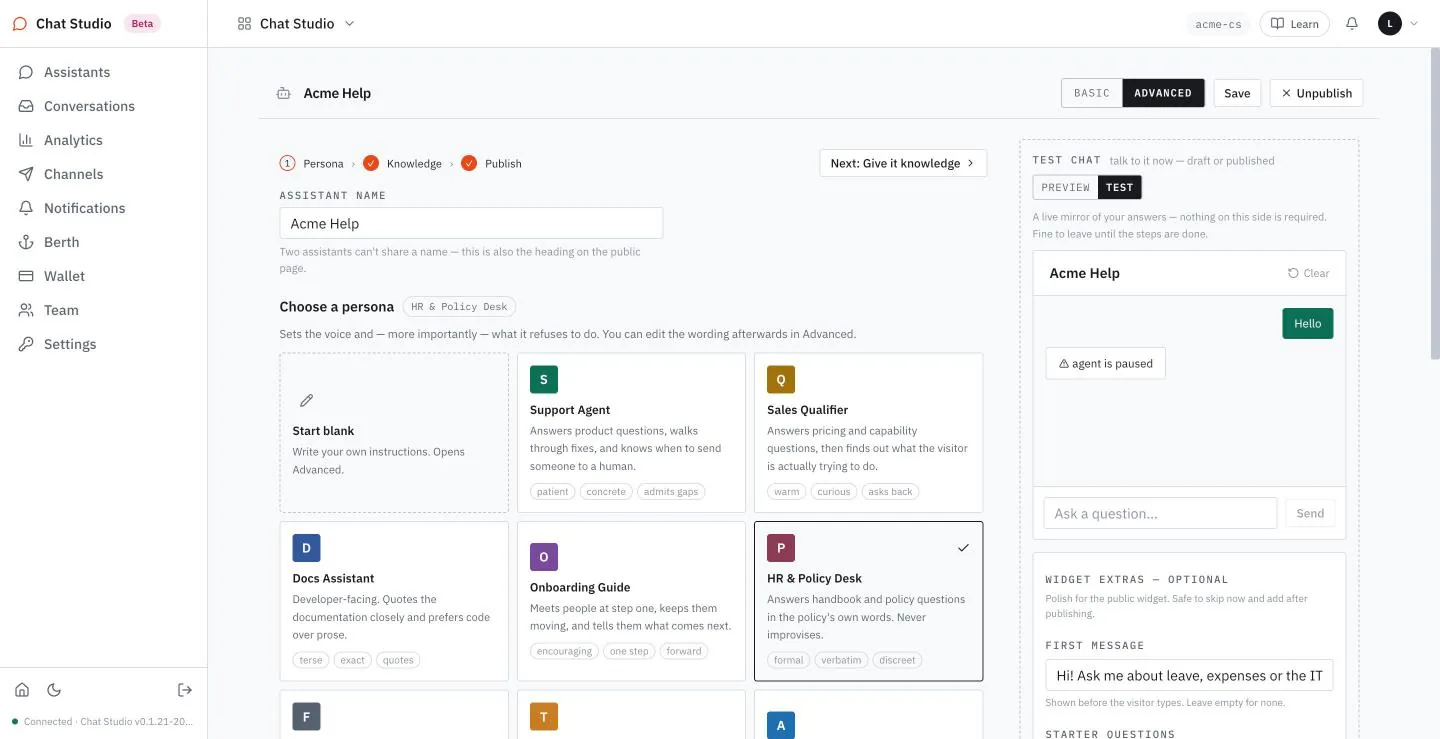Click the log out icon
This screenshot has height=739, width=1440.
pyautogui.click(x=185, y=690)
